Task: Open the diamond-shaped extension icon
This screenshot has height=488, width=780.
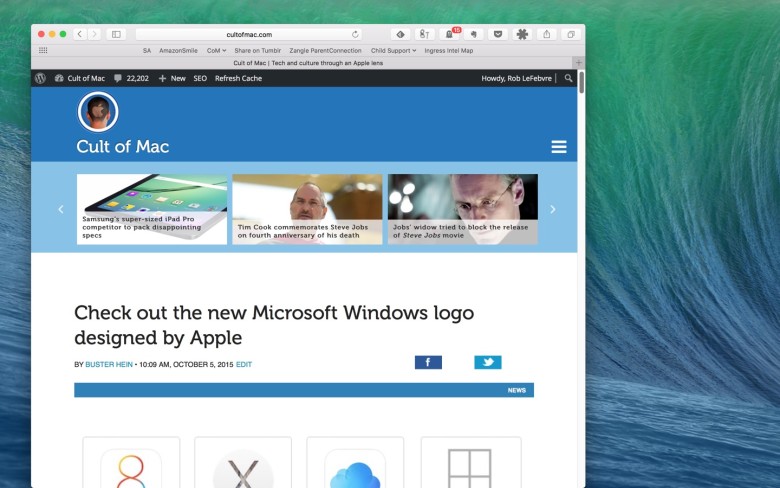Action: [x=400, y=34]
